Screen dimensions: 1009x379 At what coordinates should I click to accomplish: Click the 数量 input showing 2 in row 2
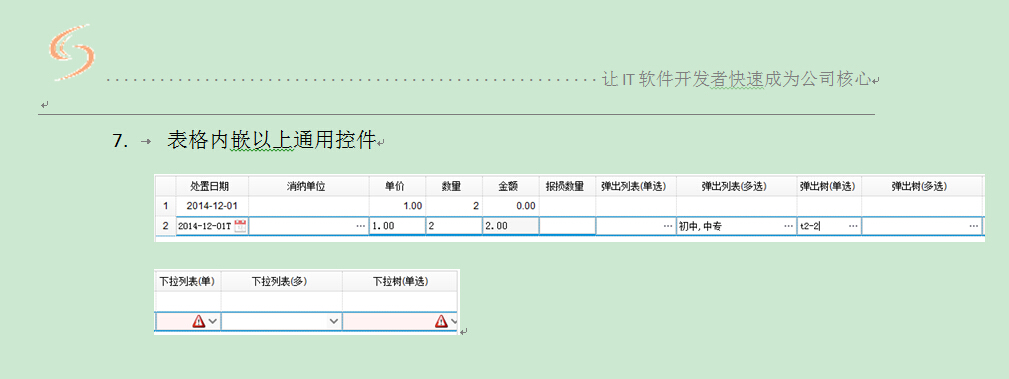point(454,226)
